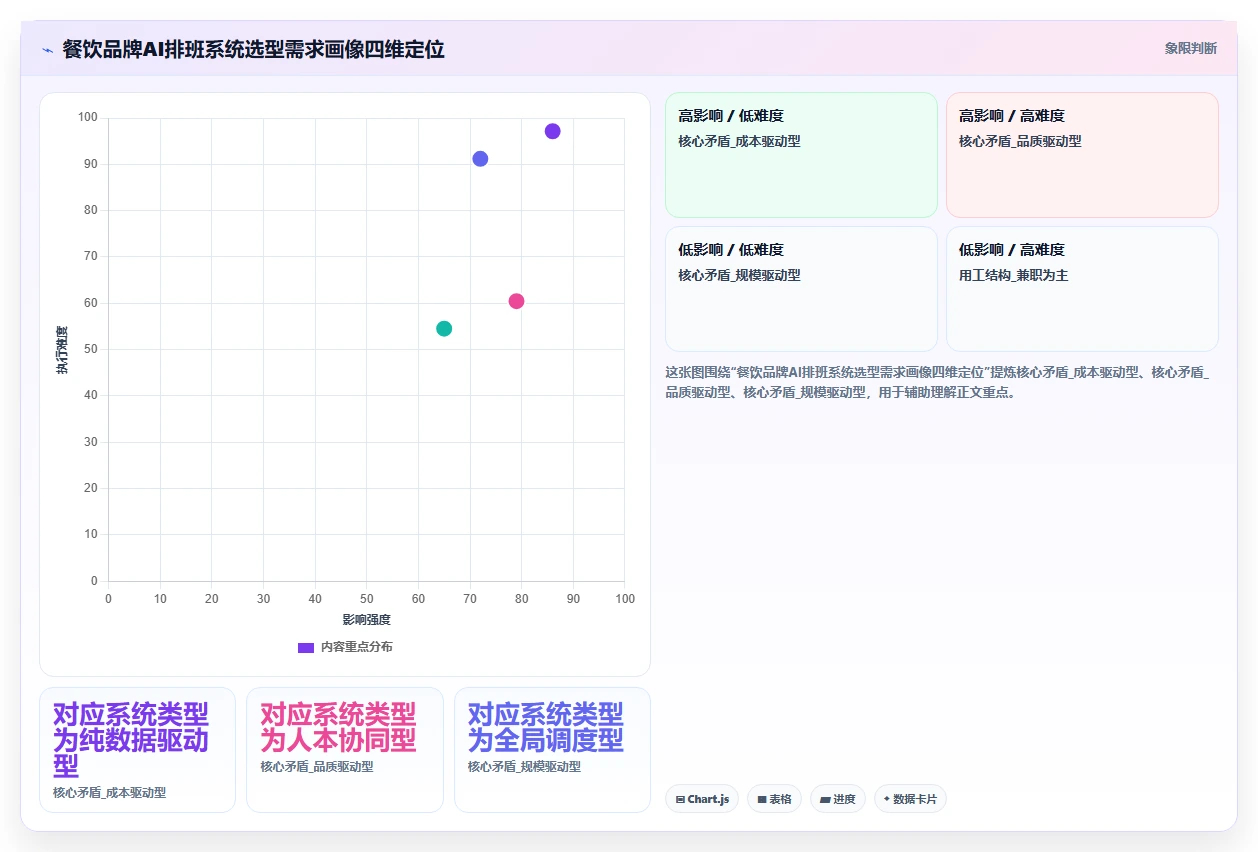
Task: Open the 高影响 / 高难度 quadrant card
Action: coord(1082,155)
